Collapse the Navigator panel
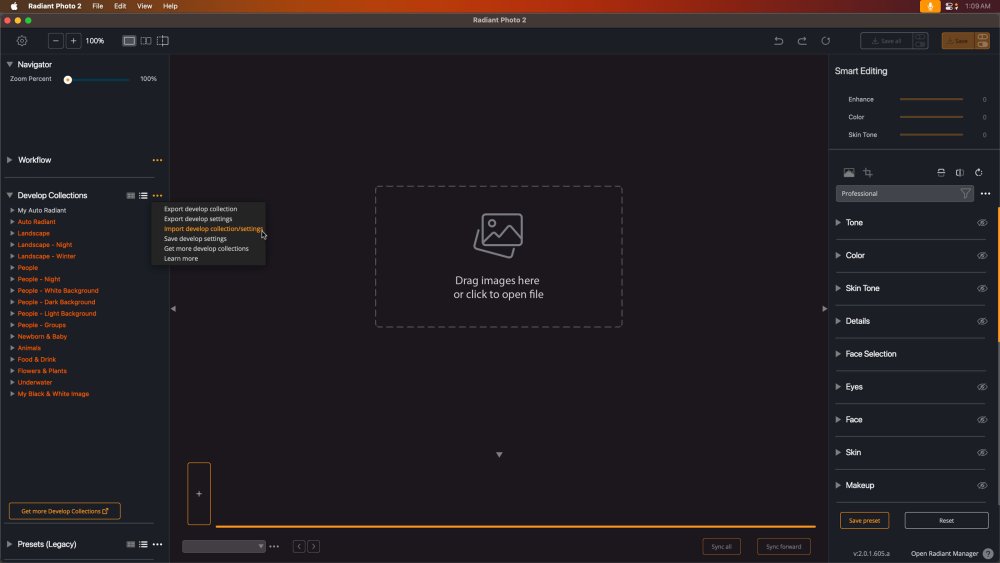The width and height of the screenshot is (1000, 563). click(10, 64)
